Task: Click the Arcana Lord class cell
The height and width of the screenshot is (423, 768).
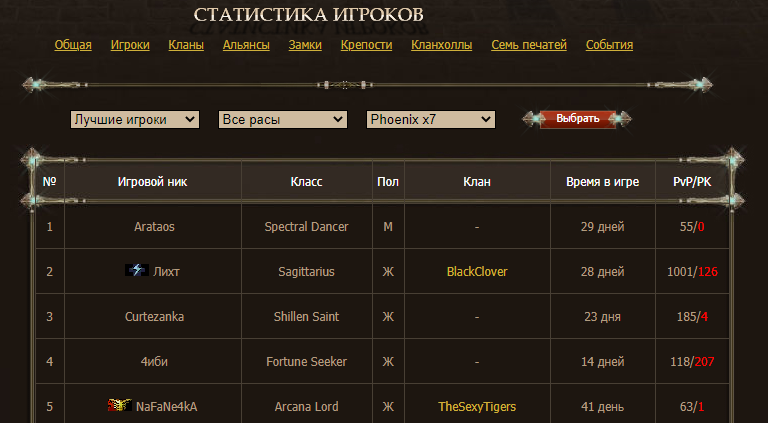Action: 307,407
